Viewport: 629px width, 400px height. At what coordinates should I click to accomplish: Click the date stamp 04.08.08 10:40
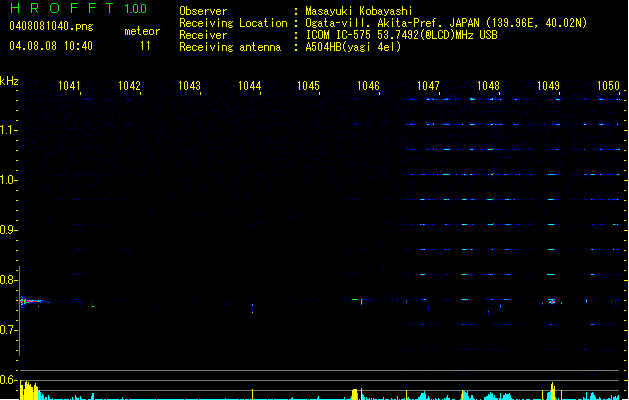[x=51, y=46]
